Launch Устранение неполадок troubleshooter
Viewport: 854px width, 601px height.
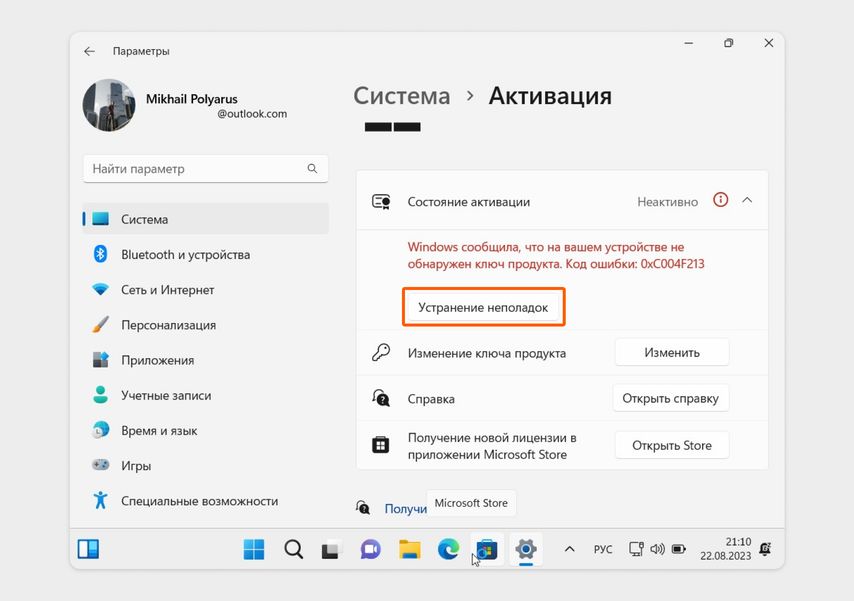(x=483, y=307)
